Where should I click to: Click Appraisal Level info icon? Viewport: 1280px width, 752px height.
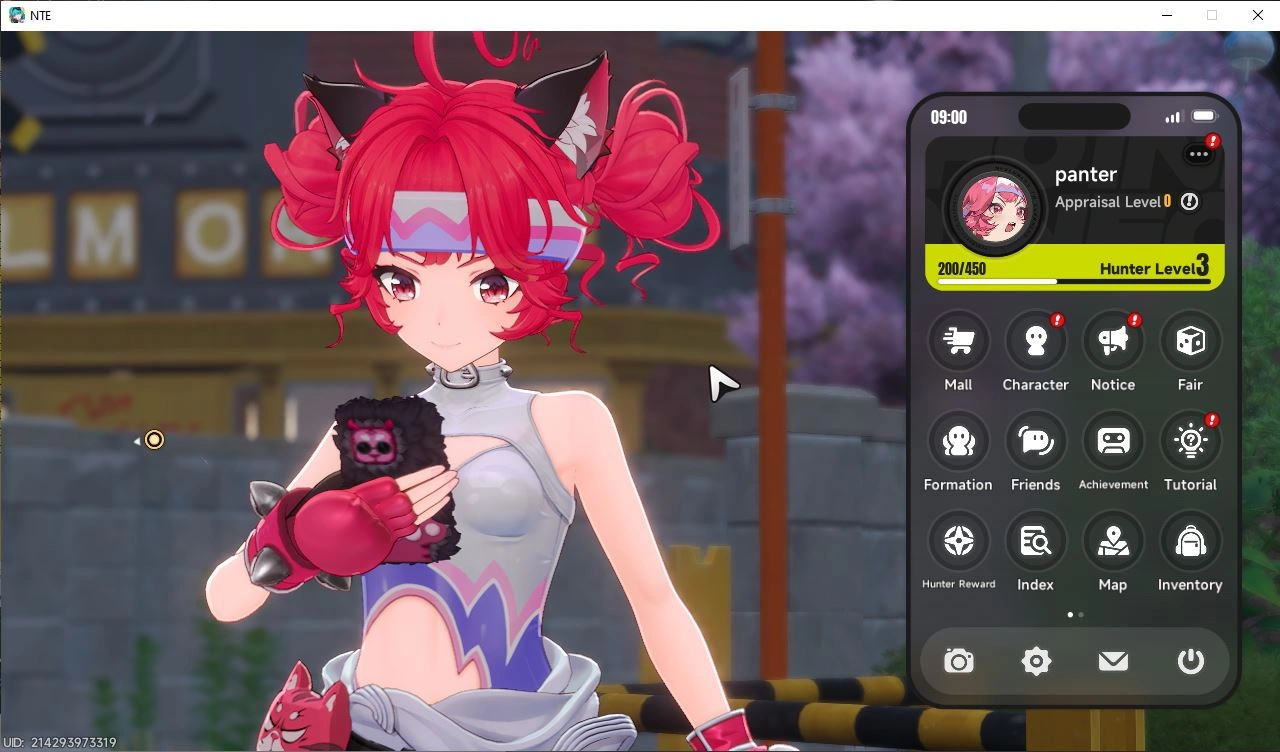click(1189, 202)
